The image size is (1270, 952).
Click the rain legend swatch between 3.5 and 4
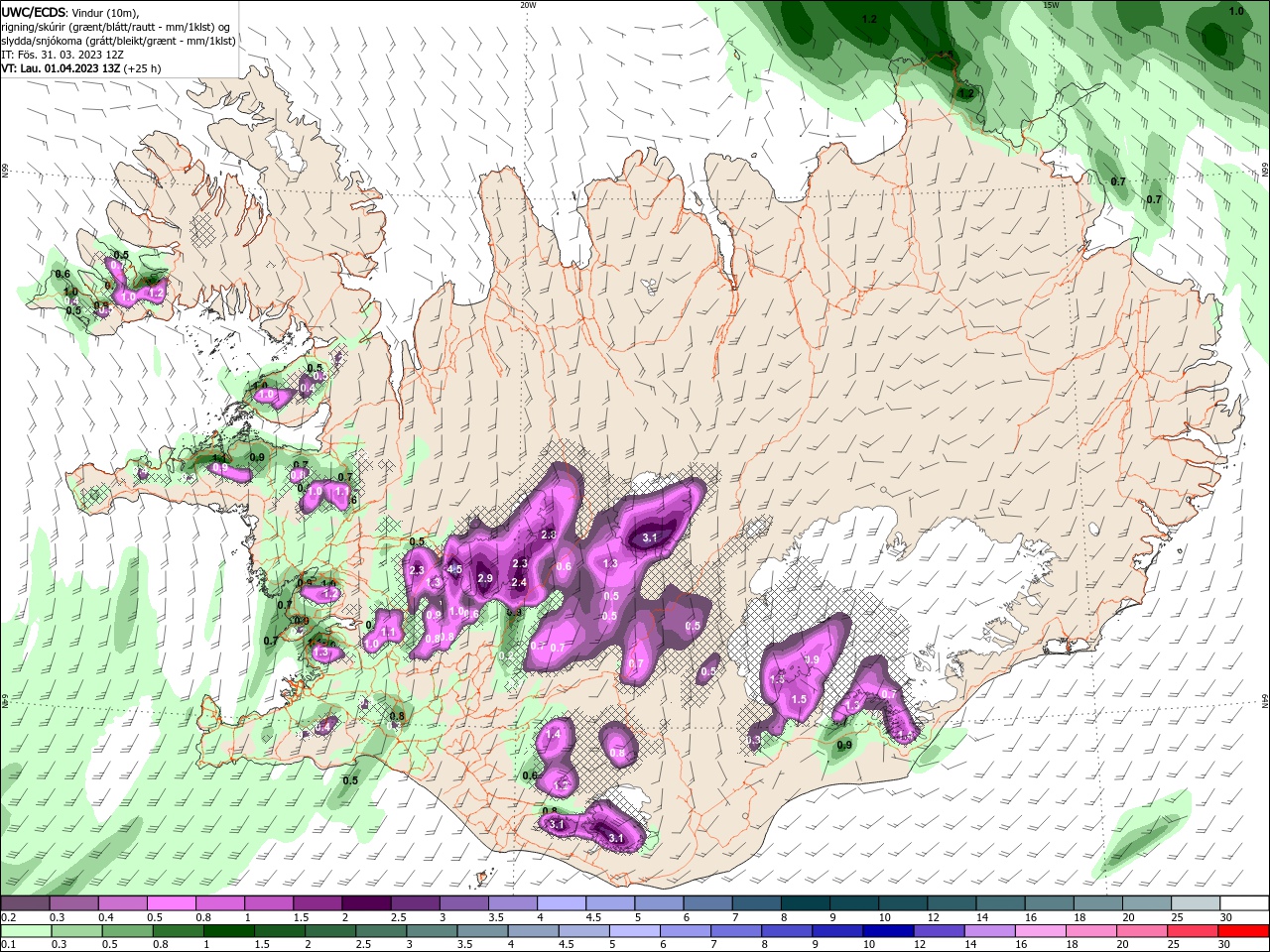coord(482,932)
